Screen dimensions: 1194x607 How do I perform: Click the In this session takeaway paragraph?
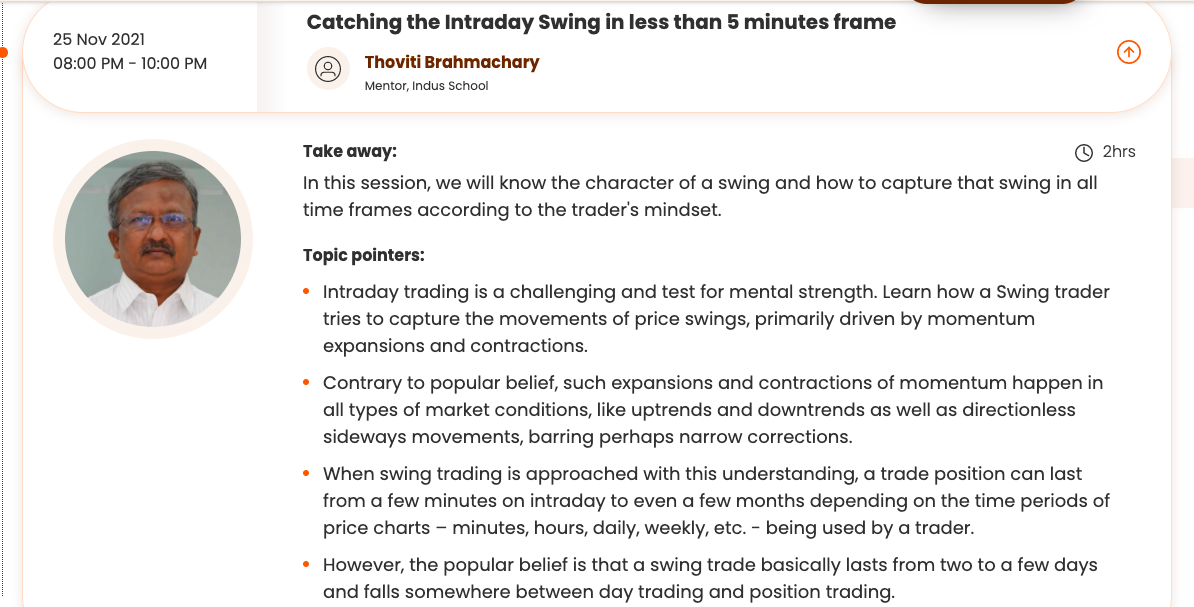tap(699, 196)
